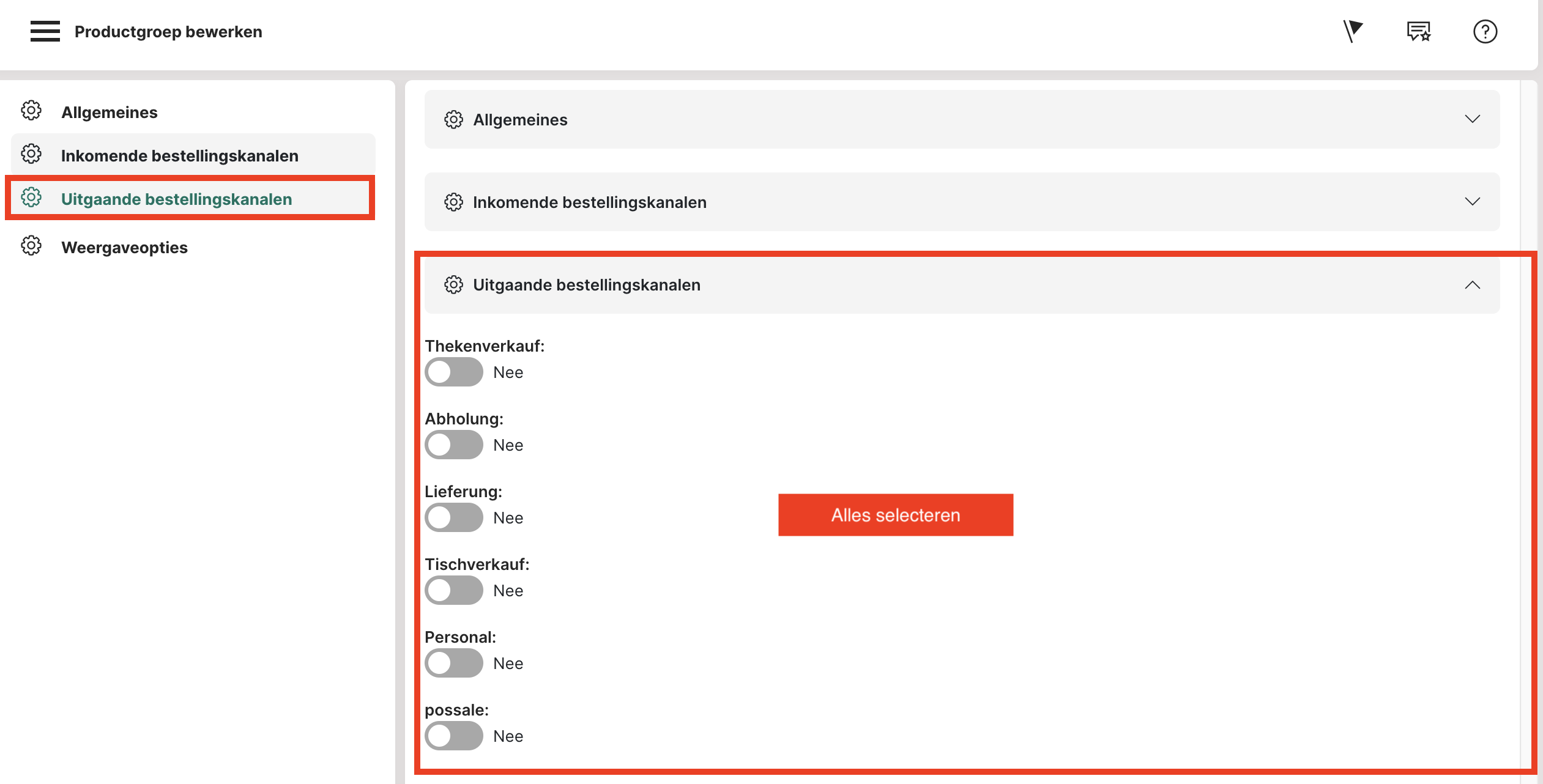This screenshot has height=784, width=1543.
Task: Toggle the Abholung switch on
Action: [454, 445]
